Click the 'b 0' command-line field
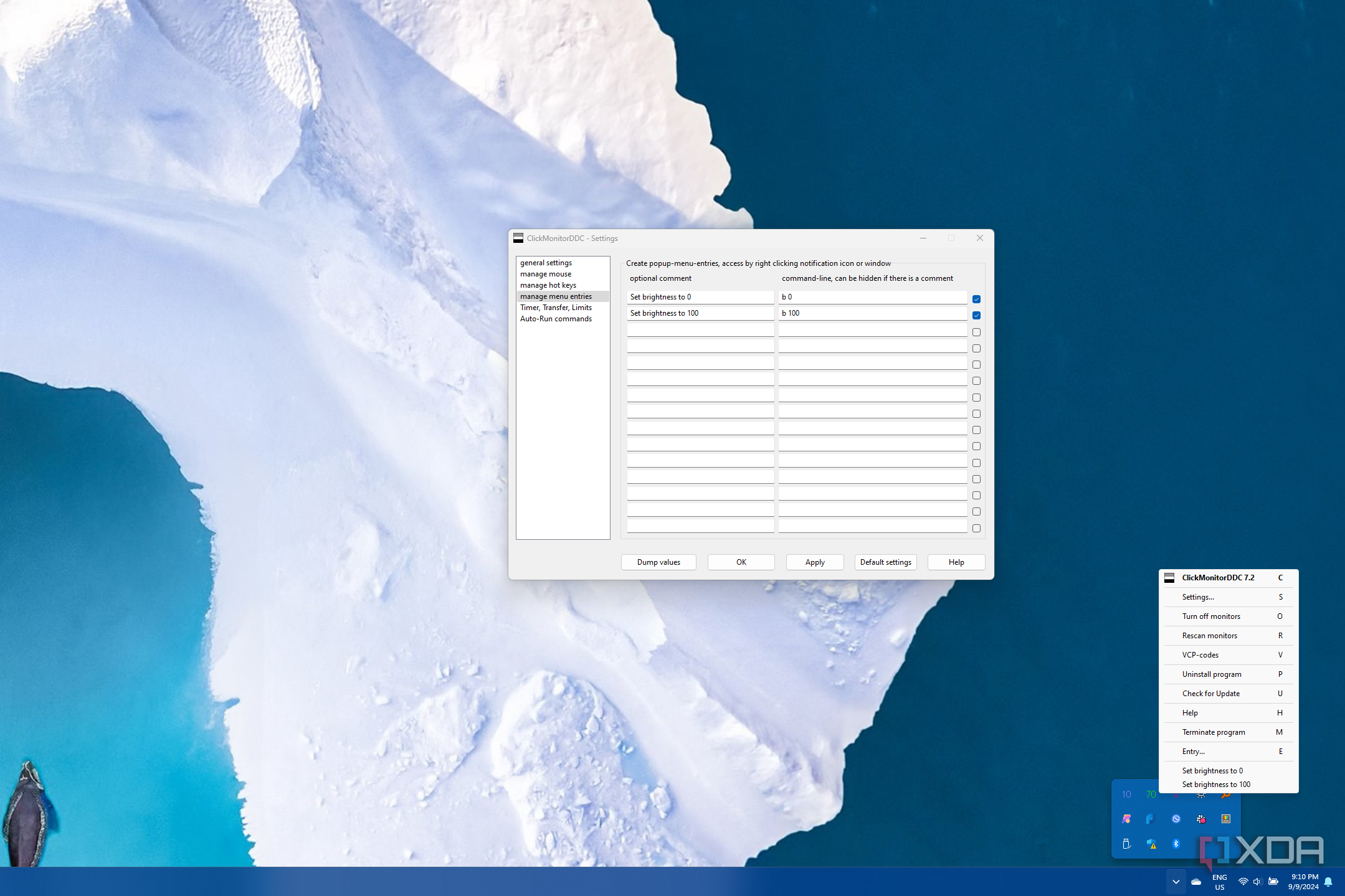This screenshot has width=1345, height=896. tap(872, 297)
